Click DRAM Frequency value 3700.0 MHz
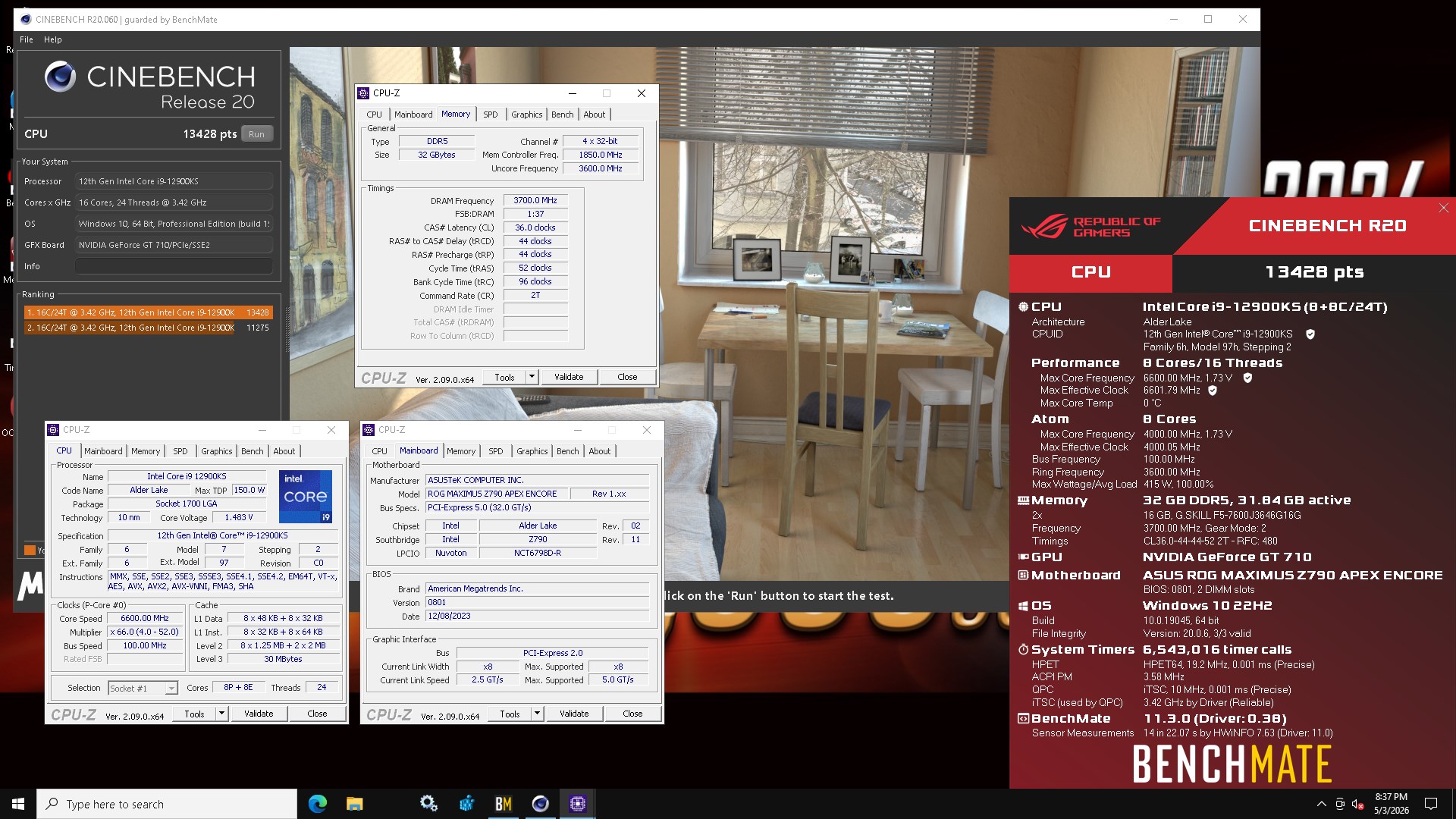1456x819 pixels. 535,201
